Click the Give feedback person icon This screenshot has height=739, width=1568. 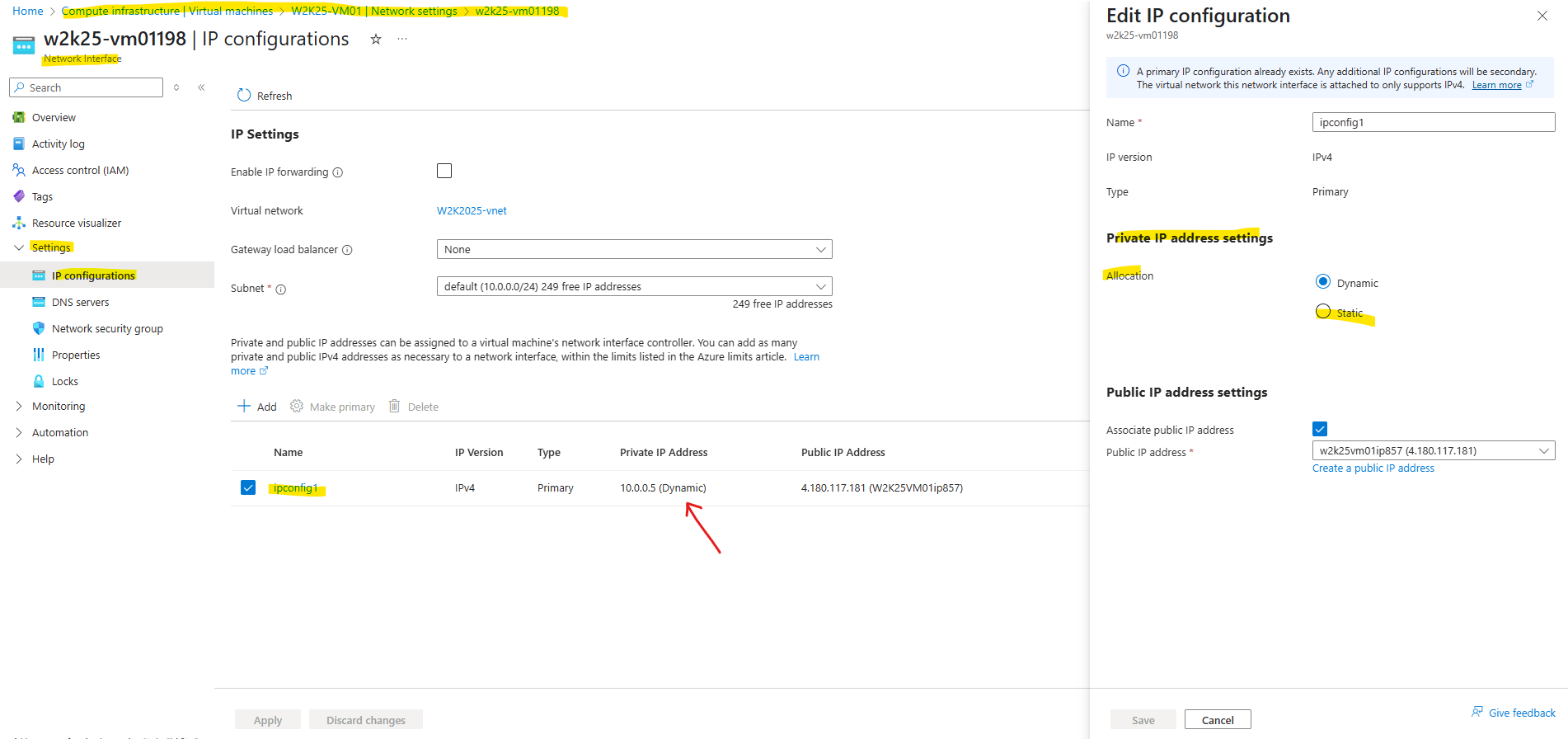tap(1477, 712)
